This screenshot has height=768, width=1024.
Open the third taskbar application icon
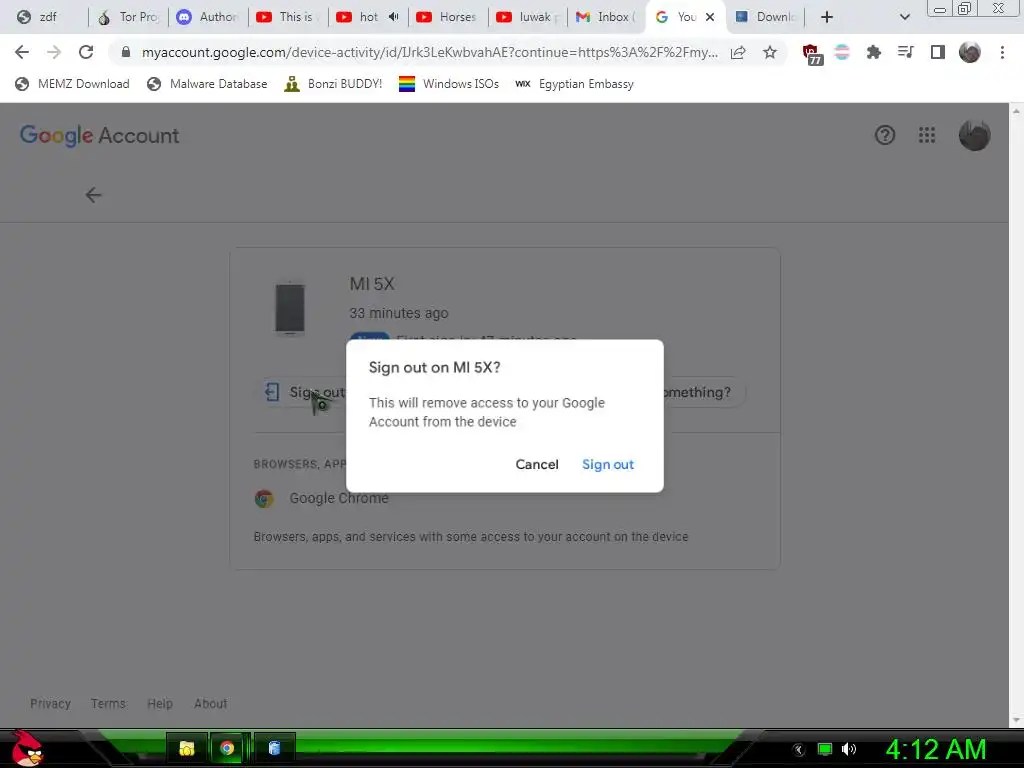[x=274, y=748]
